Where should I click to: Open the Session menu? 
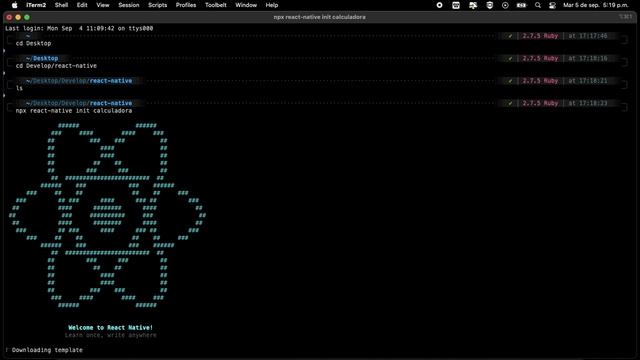click(129, 5)
